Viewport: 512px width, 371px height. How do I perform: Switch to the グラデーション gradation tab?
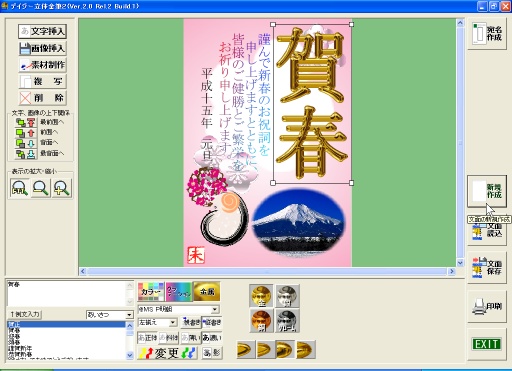179,292
